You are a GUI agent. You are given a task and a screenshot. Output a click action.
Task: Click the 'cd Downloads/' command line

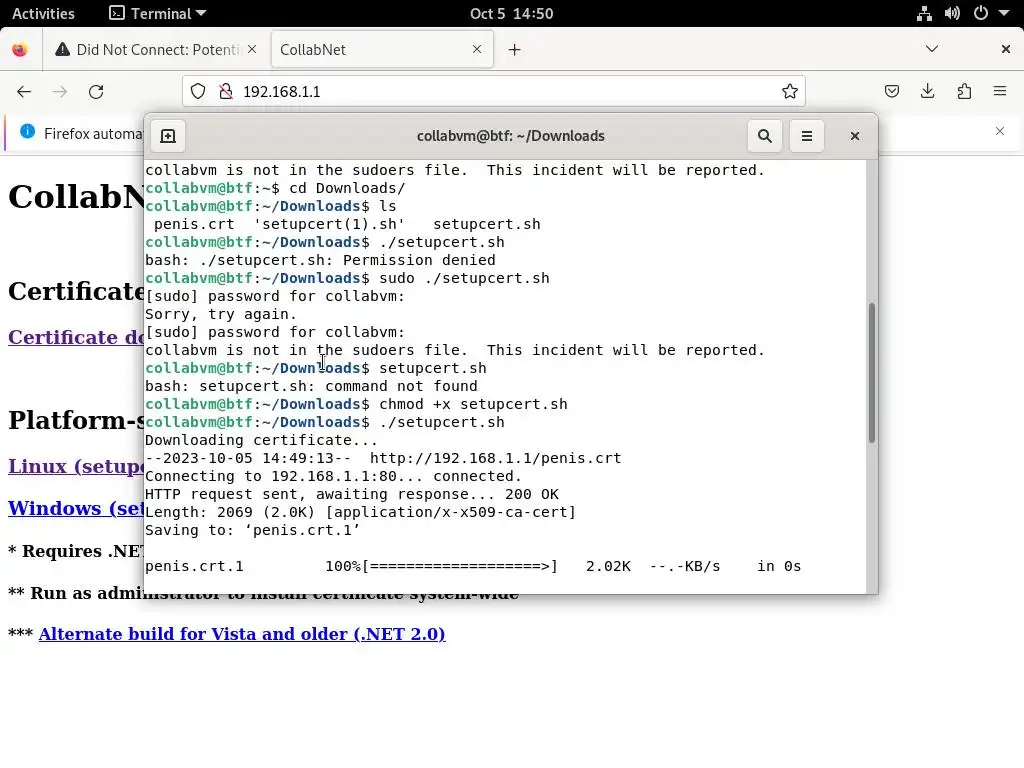coord(275,188)
